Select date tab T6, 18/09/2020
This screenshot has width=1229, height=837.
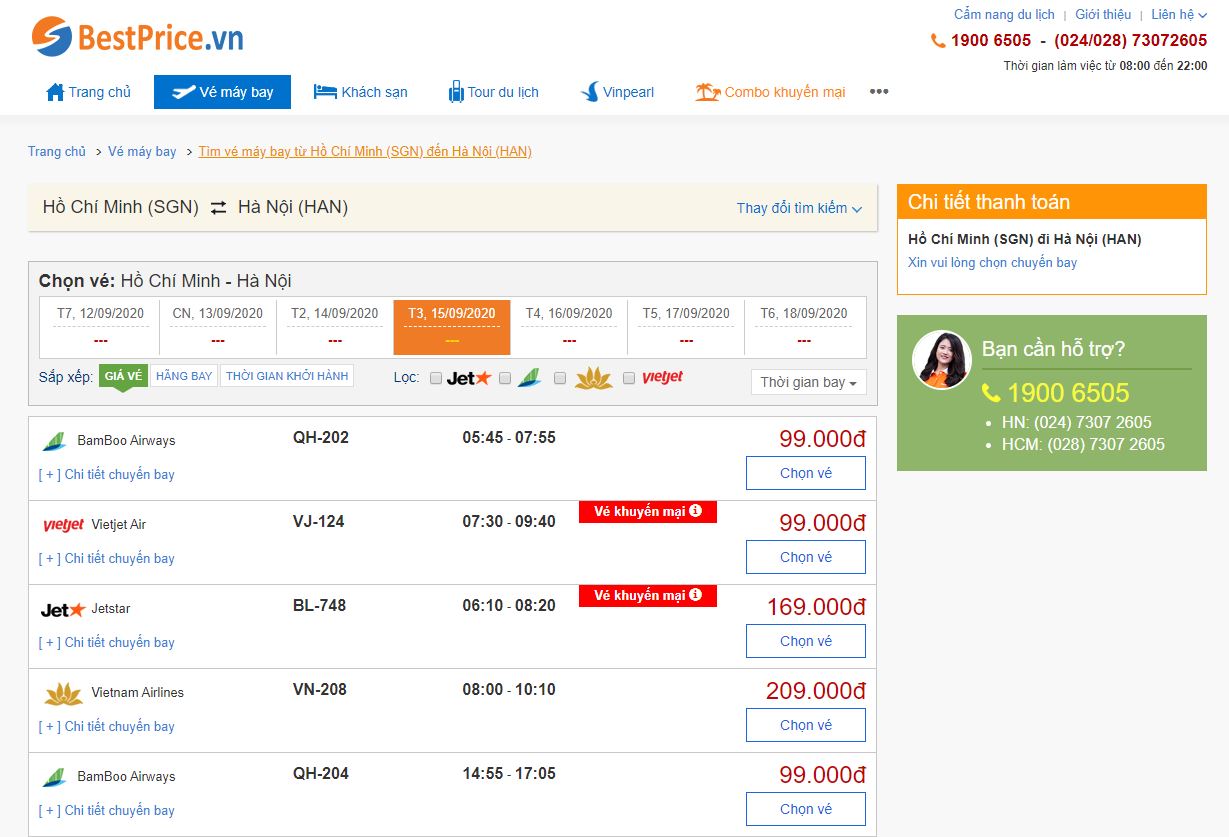(x=804, y=326)
